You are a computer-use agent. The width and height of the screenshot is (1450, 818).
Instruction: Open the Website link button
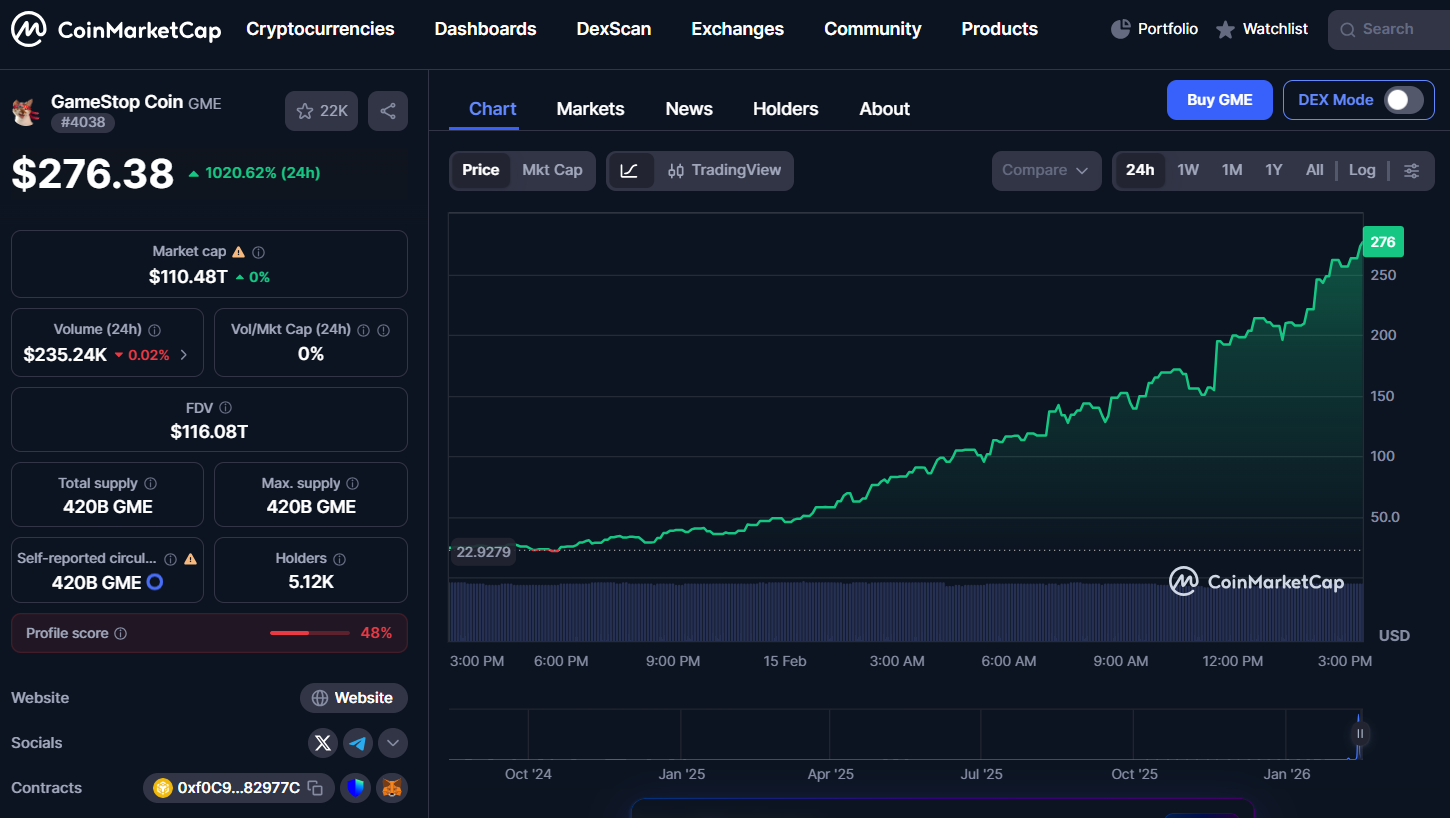354,698
